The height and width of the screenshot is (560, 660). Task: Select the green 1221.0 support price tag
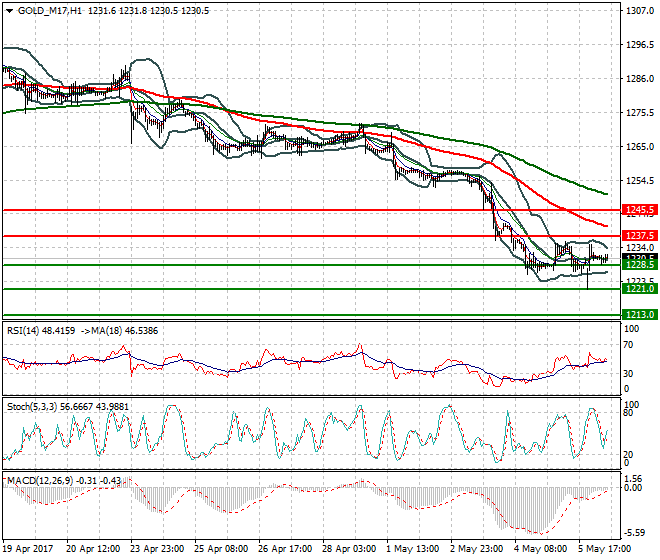[639, 288]
